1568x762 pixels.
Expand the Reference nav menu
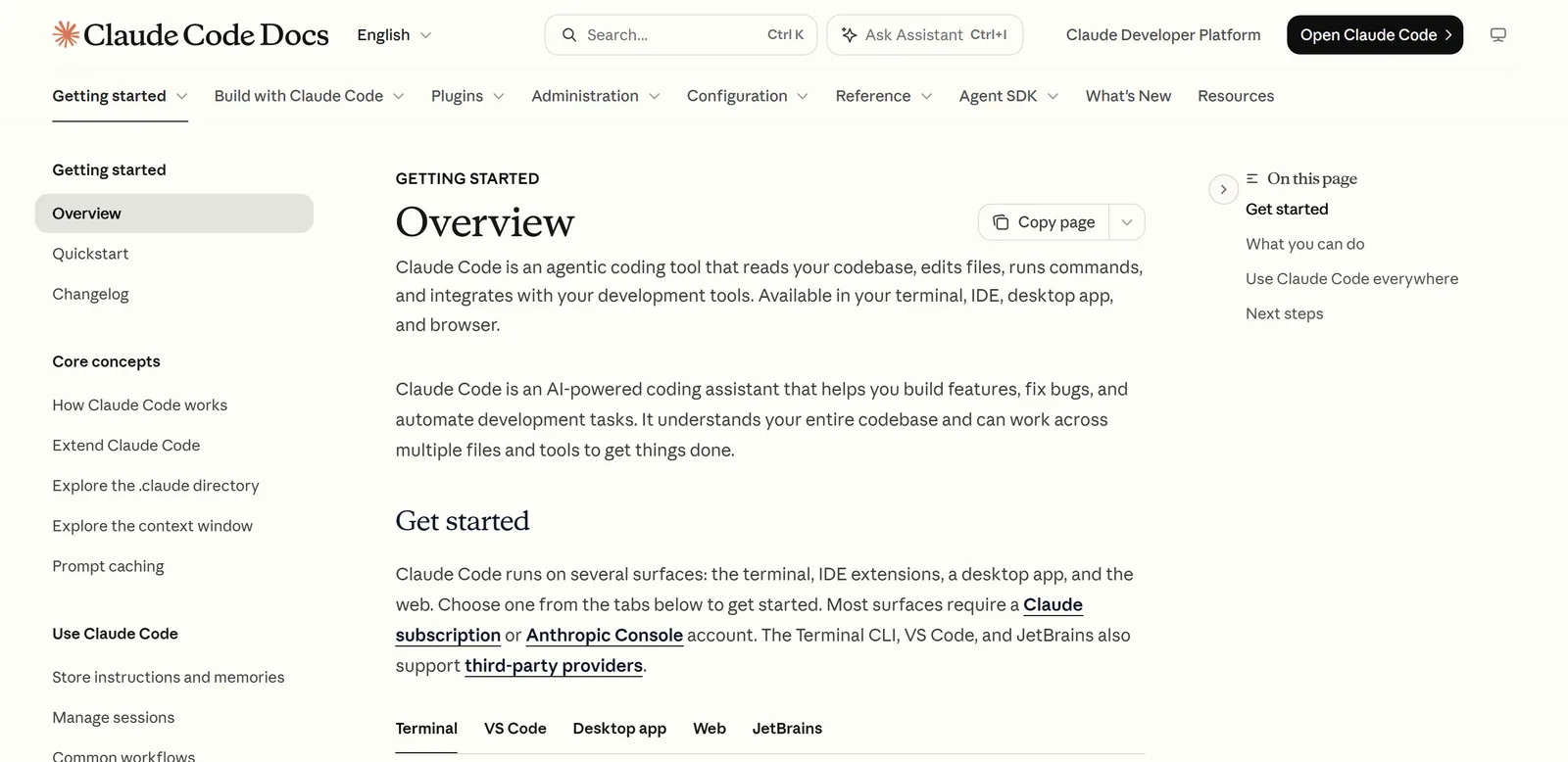point(884,96)
